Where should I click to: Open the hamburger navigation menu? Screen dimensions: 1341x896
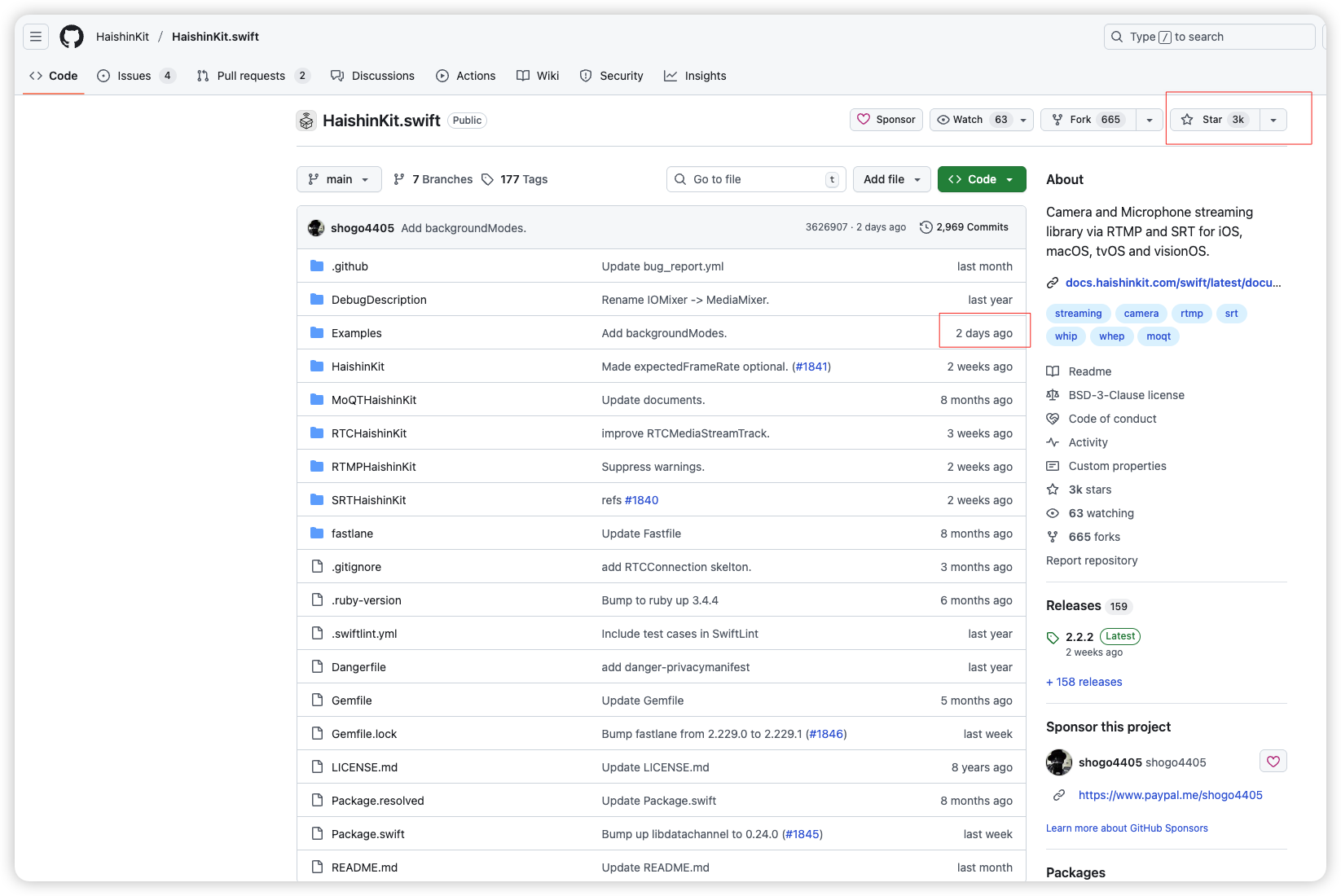(x=36, y=37)
